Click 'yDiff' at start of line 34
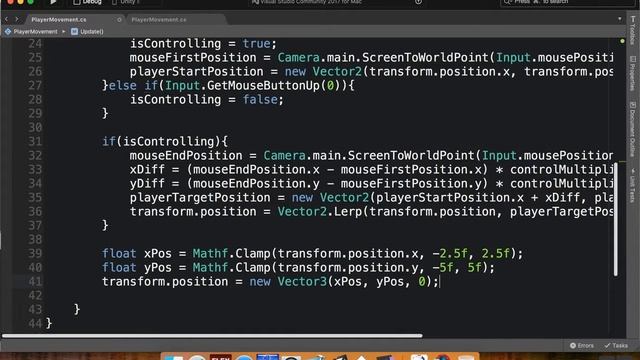 pyautogui.click(x=147, y=184)
